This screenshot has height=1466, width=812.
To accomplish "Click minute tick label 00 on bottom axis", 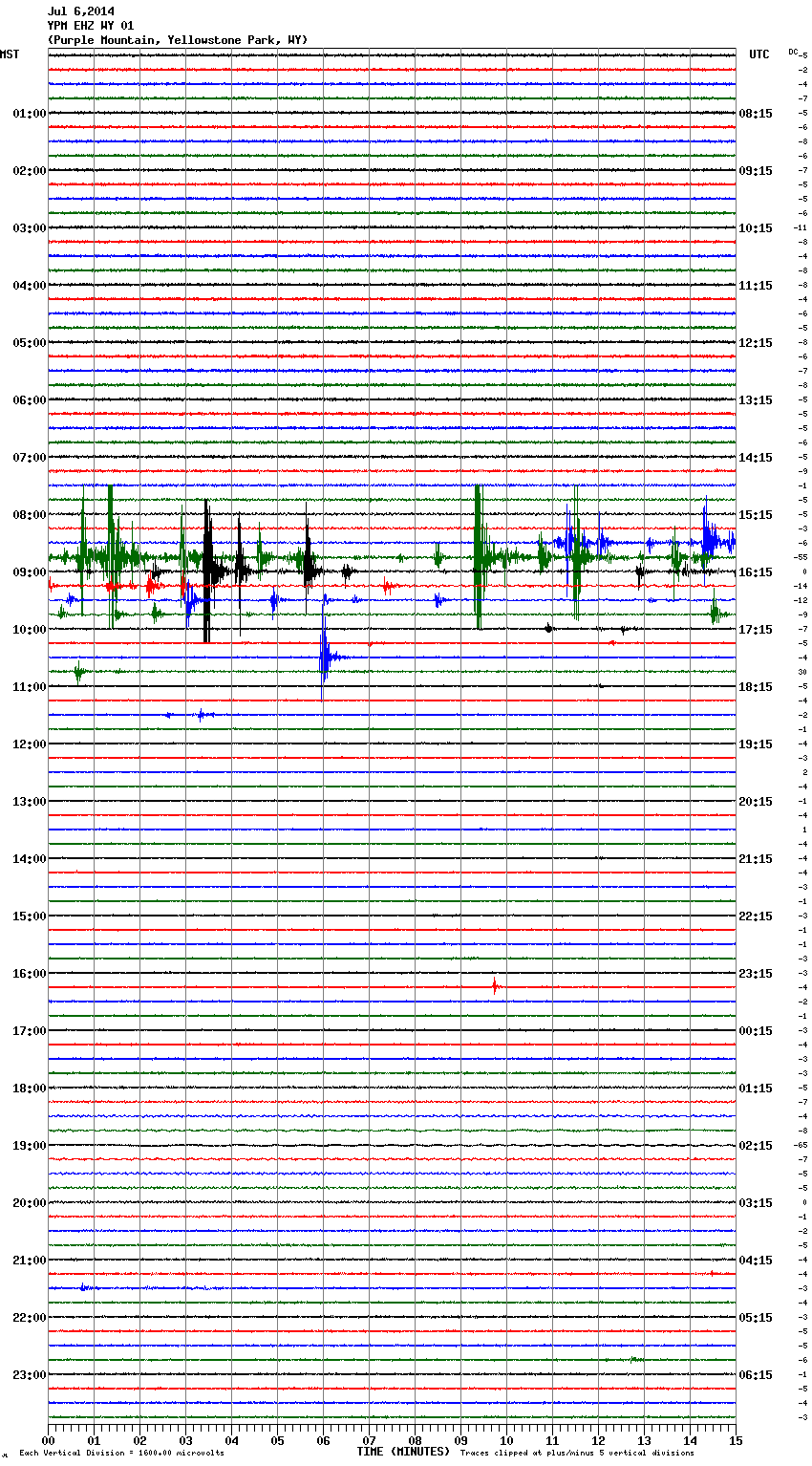I will tap(48, 1440).
